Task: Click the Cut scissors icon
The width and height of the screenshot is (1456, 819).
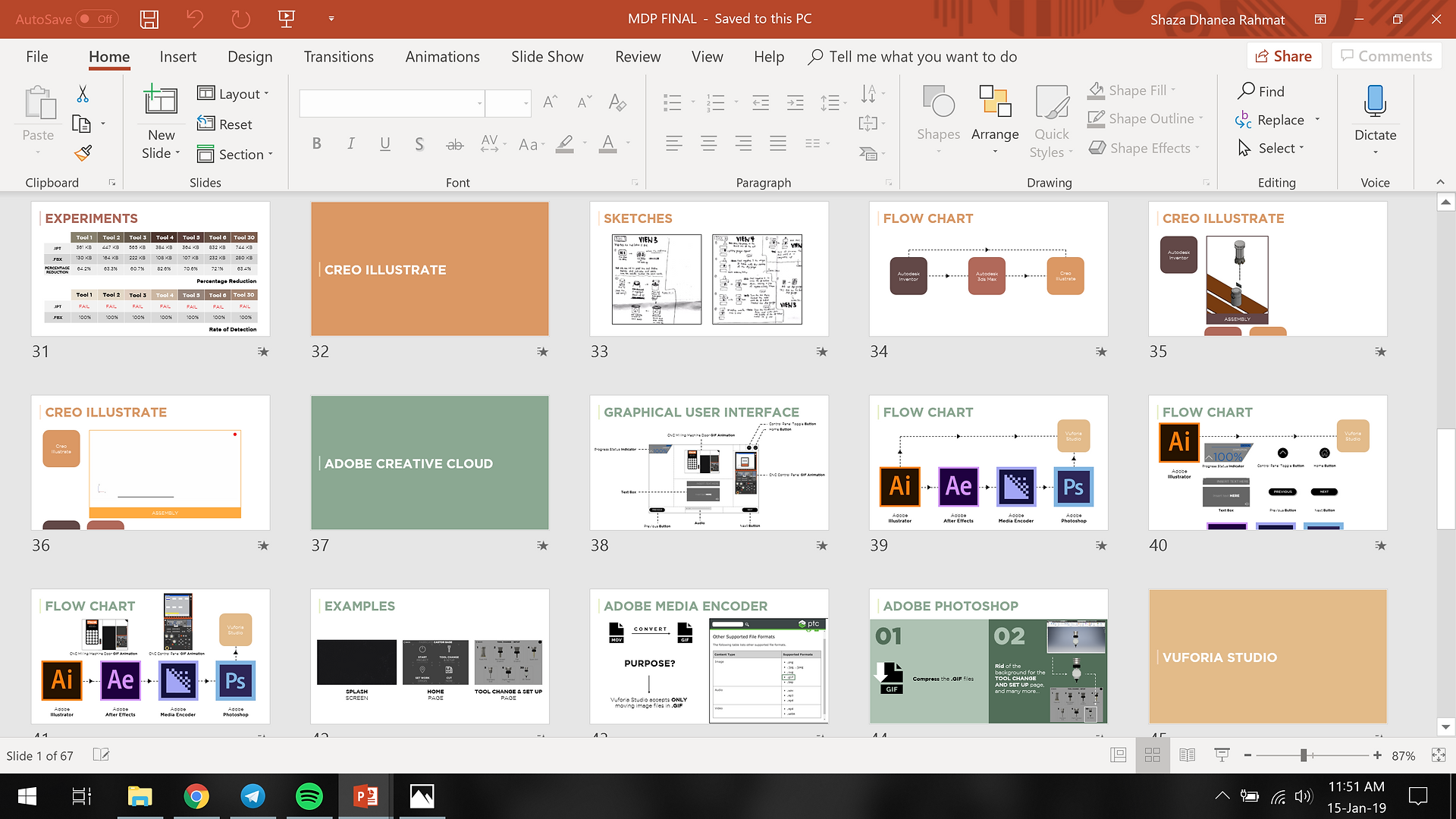Action: pos(83,94)
